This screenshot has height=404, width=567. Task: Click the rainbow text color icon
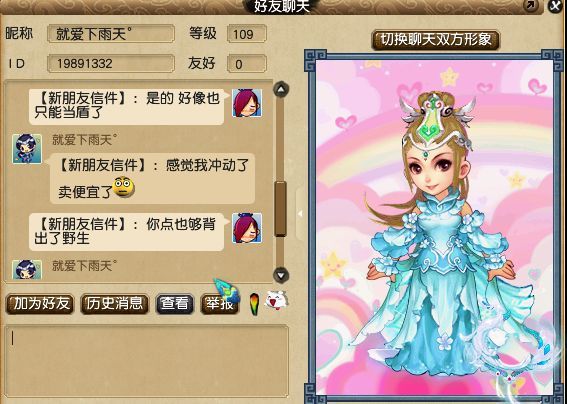255,304
